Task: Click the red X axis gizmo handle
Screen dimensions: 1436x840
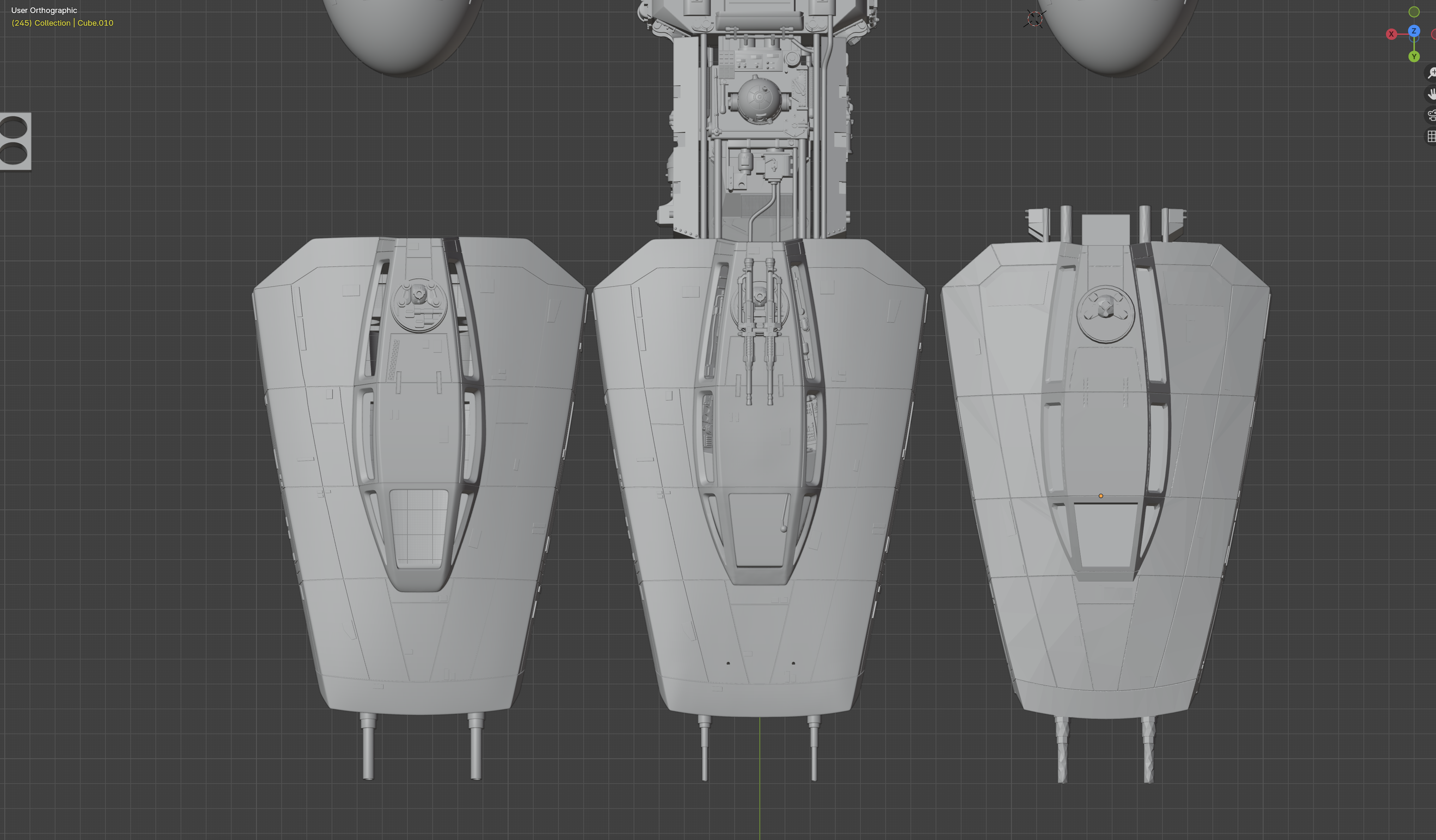Action: click(x=1391, y=34)
